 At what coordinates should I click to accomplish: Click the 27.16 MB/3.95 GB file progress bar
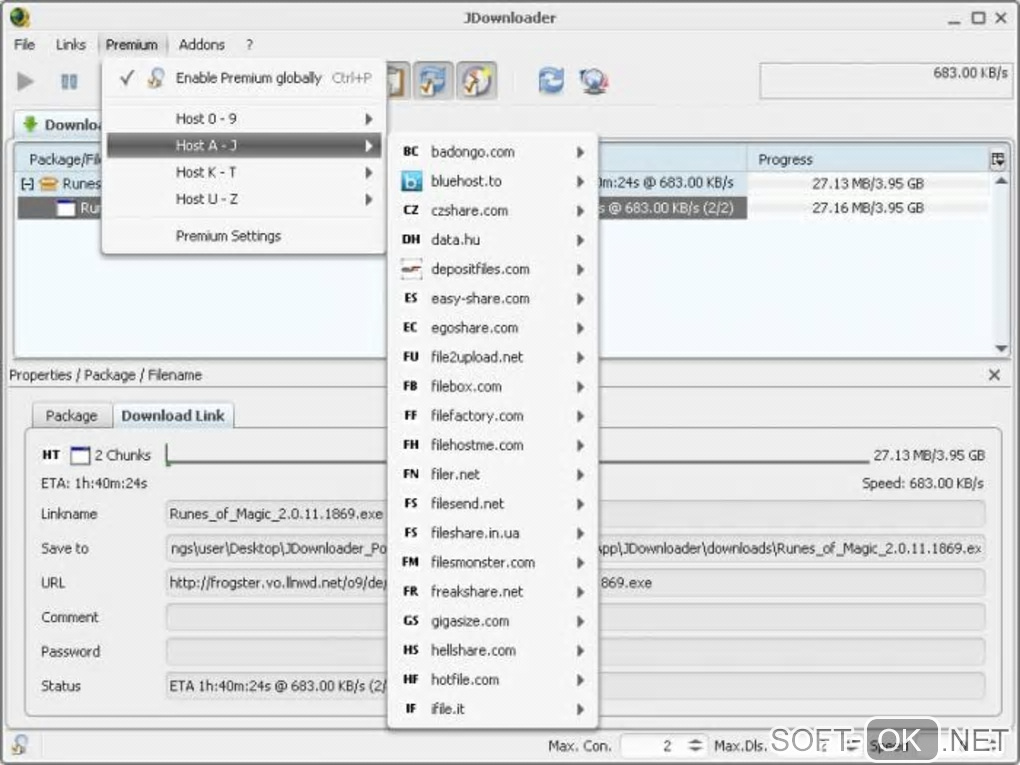click(x=868, y=208)
